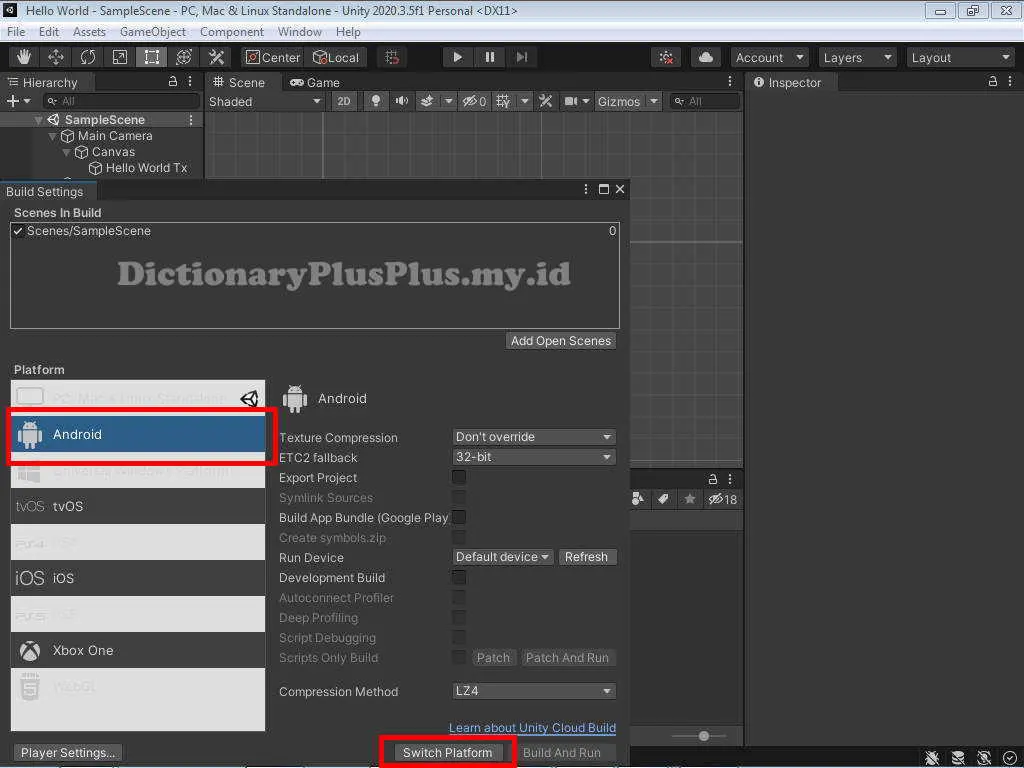Screen dimensions: 1024x768
Task: Refresh the Run Device list
Action: (586, 557)
